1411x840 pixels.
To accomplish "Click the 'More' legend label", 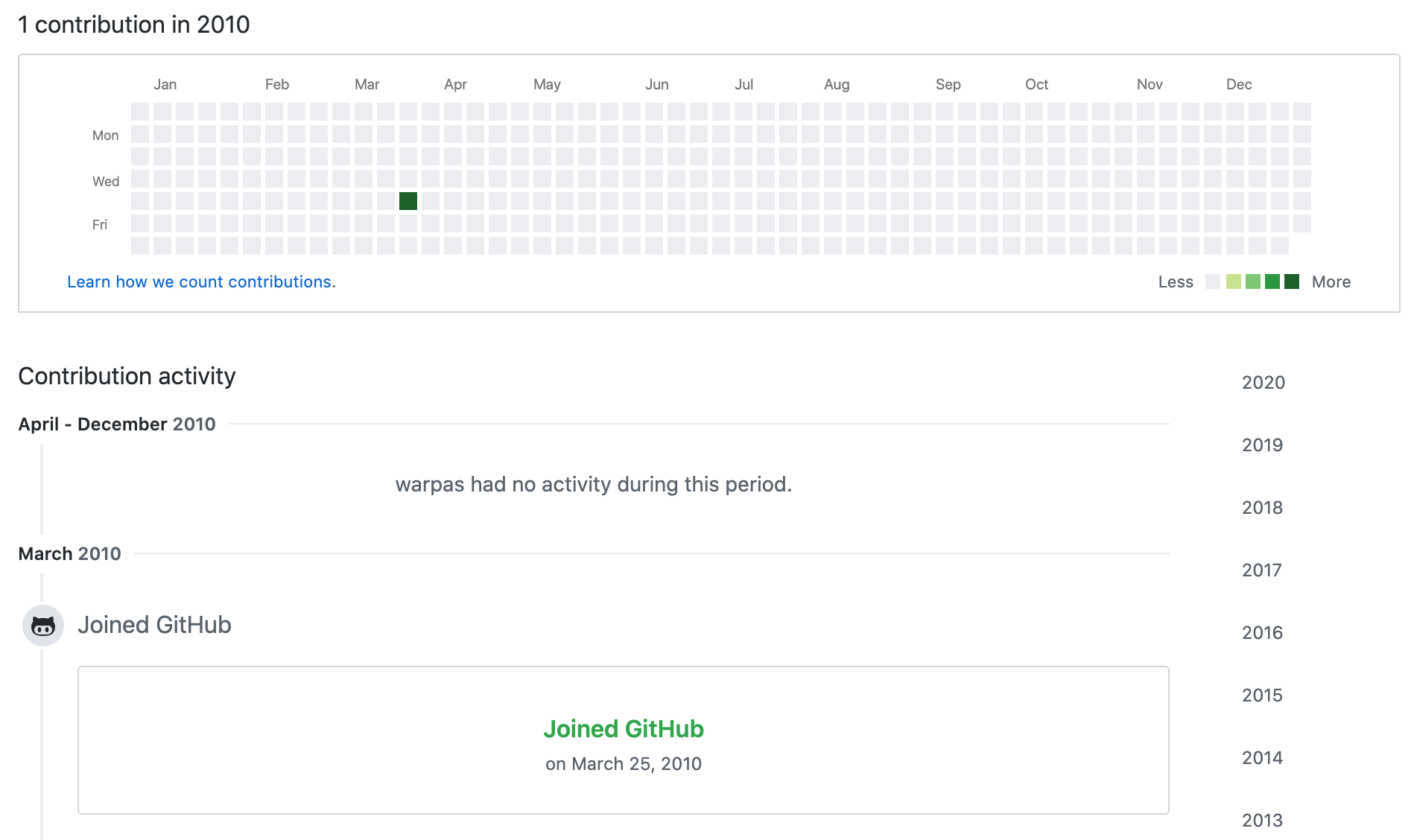I will (x=1331, y=281).
